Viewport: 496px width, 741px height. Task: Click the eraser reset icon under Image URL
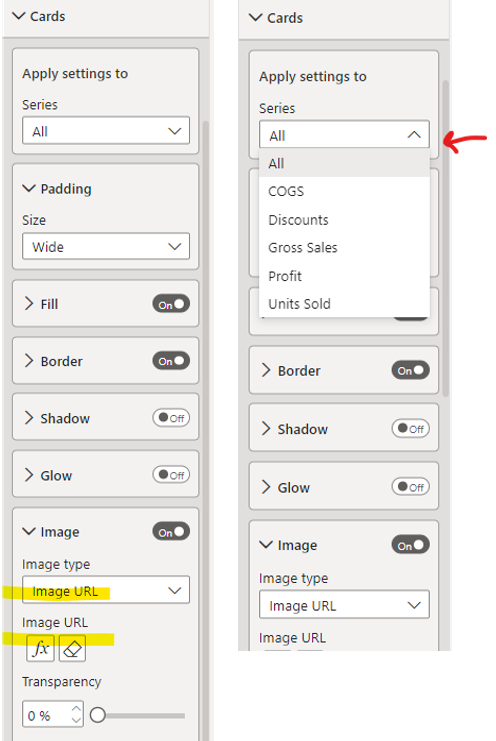coord(72,648)
